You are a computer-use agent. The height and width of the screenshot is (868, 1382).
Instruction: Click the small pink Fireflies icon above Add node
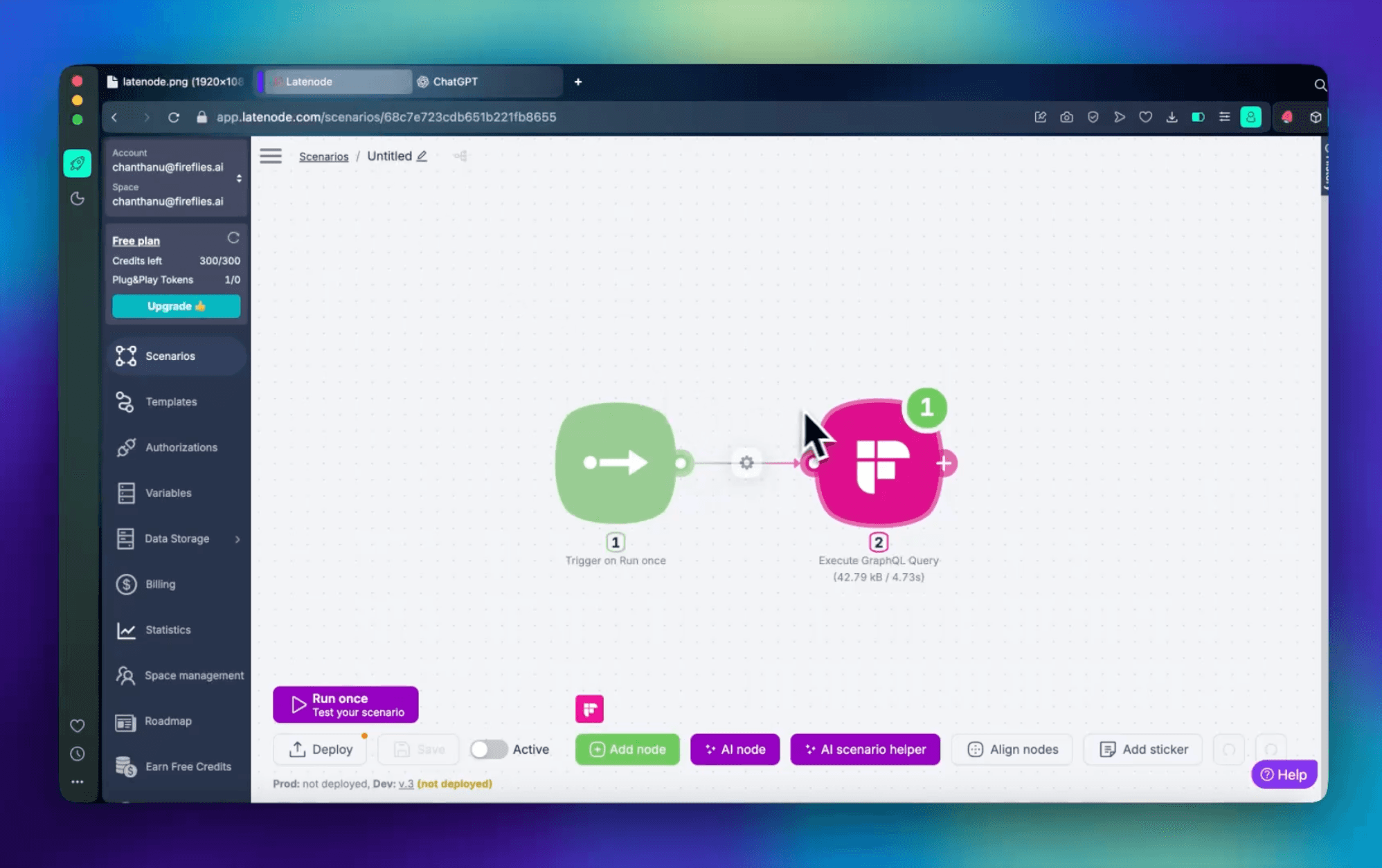pyautogui.click(x=589, y=709)
